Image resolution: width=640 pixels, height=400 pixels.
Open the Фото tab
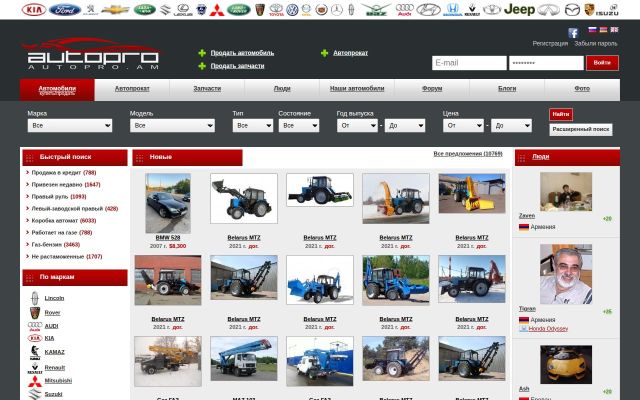[x=582, y=89]
